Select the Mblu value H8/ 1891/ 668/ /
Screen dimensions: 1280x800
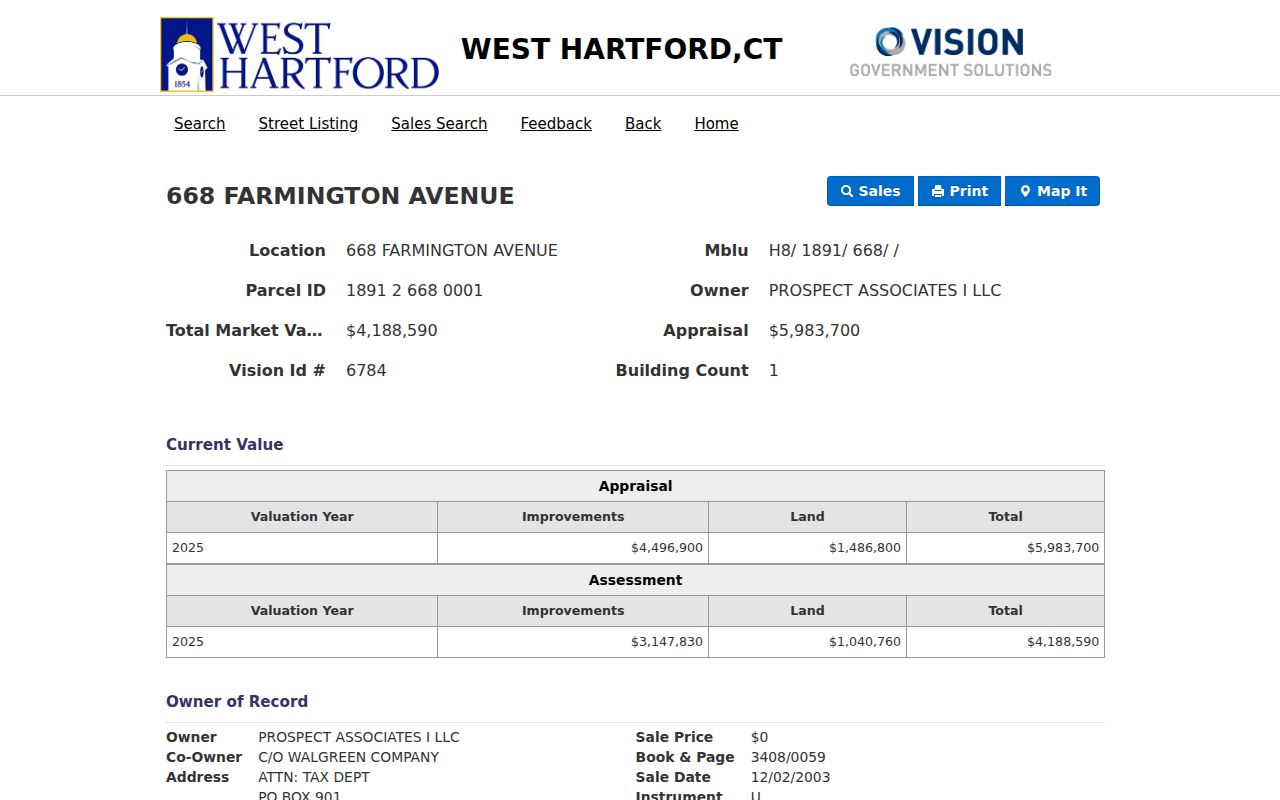[834, 250]
